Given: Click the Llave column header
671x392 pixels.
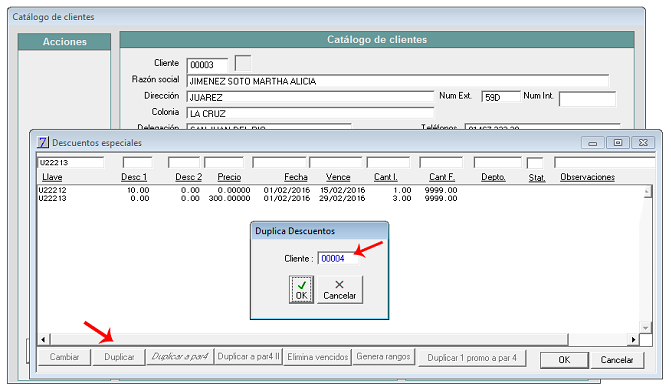Looking at the screenshot, I should (52, 177).
